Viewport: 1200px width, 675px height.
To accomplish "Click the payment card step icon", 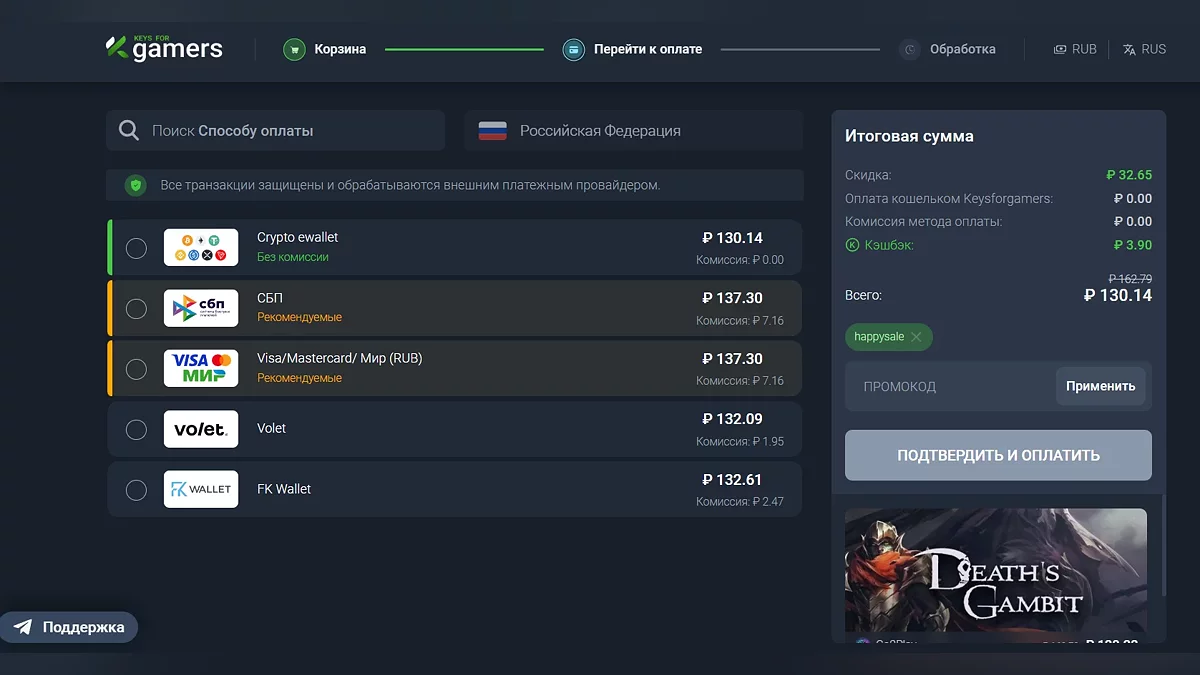I will 573,49.
